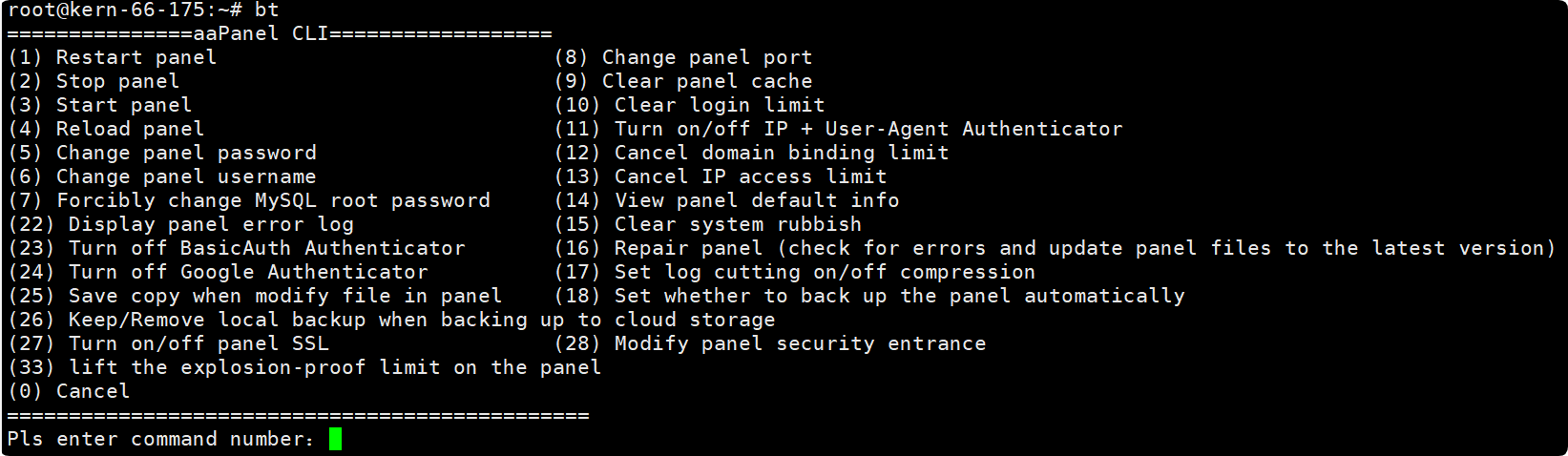Click the "(3) Start panel" entry
The height and width of the screenshot is (456, 1568).
100,105
